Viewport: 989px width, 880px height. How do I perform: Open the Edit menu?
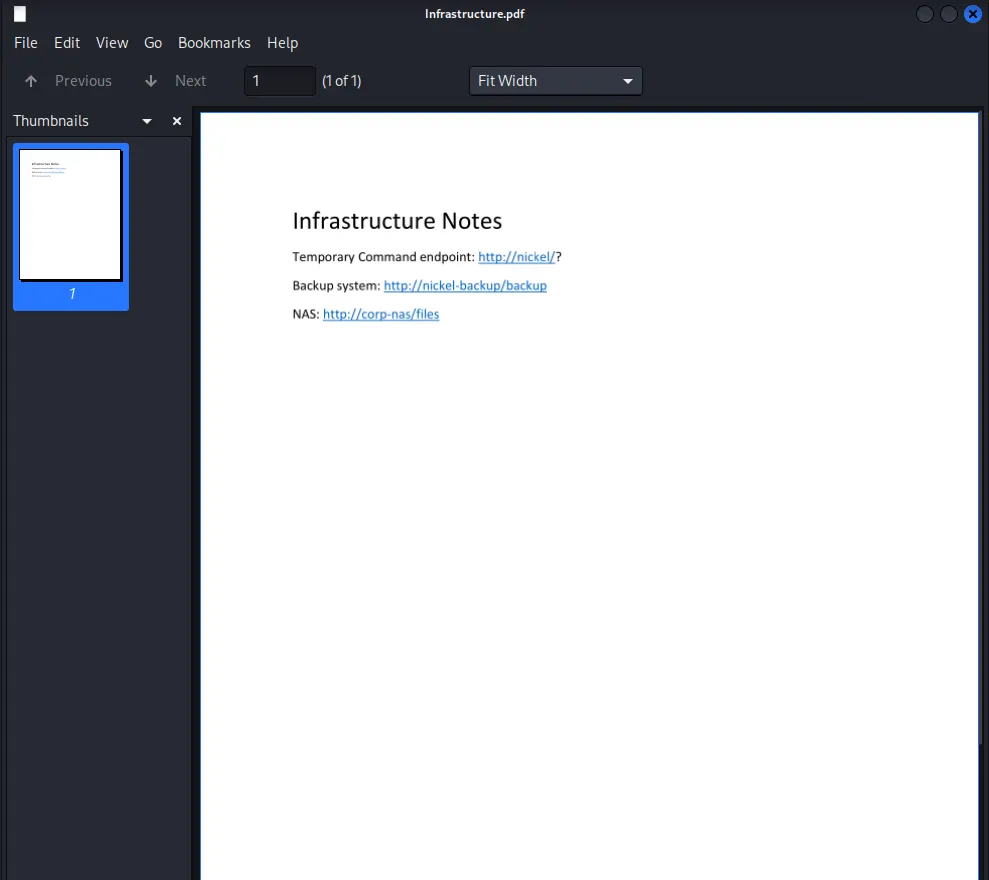[67, 43]
